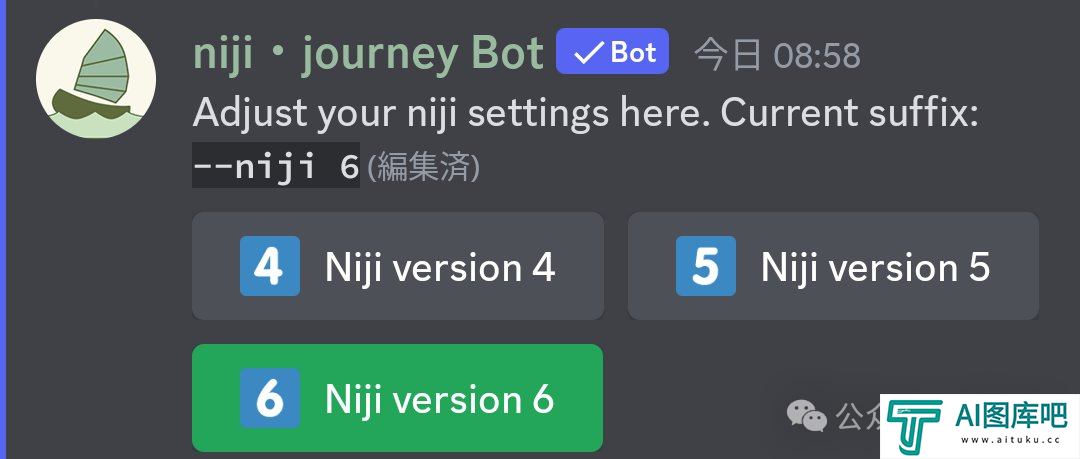
Task: Click the niji・journey Bot username
Action: (x=368, y=53)
